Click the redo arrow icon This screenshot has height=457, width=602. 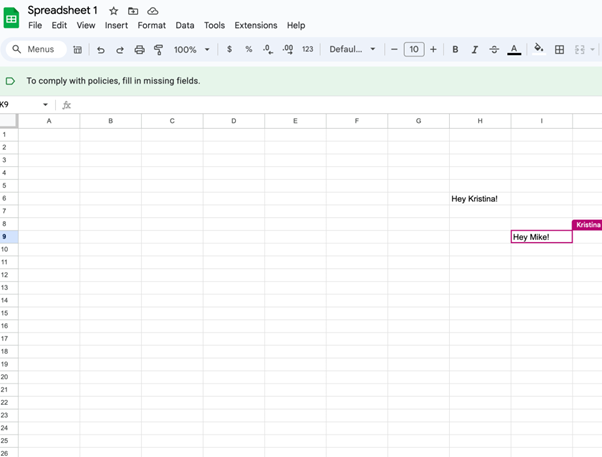(x=120, y=49)
